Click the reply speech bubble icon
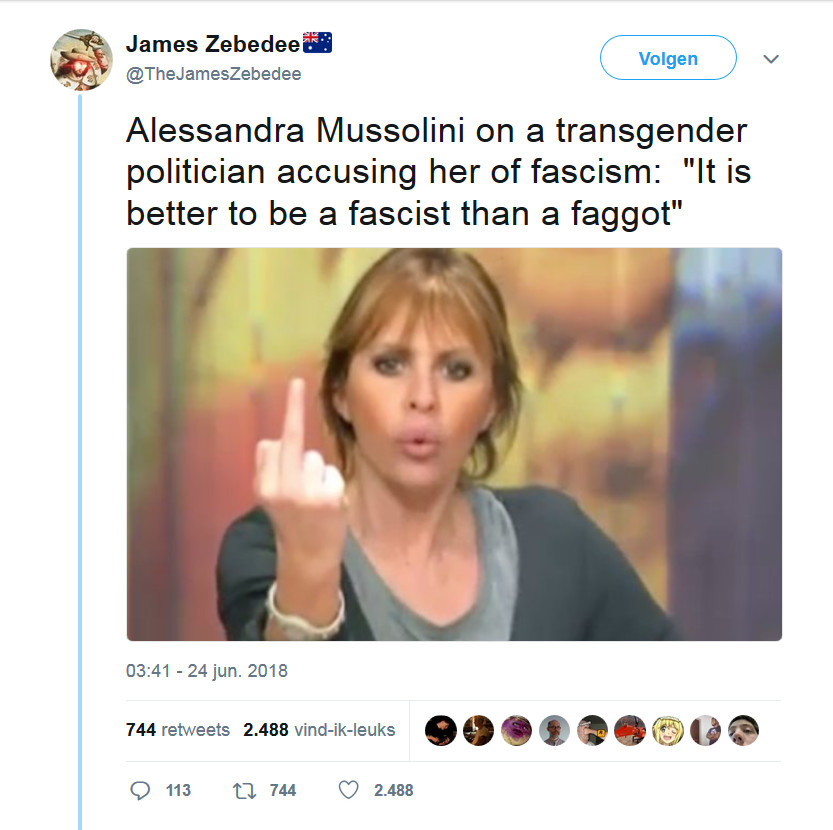This screenshot has width=833, height=830. click(x=140, y=790)
